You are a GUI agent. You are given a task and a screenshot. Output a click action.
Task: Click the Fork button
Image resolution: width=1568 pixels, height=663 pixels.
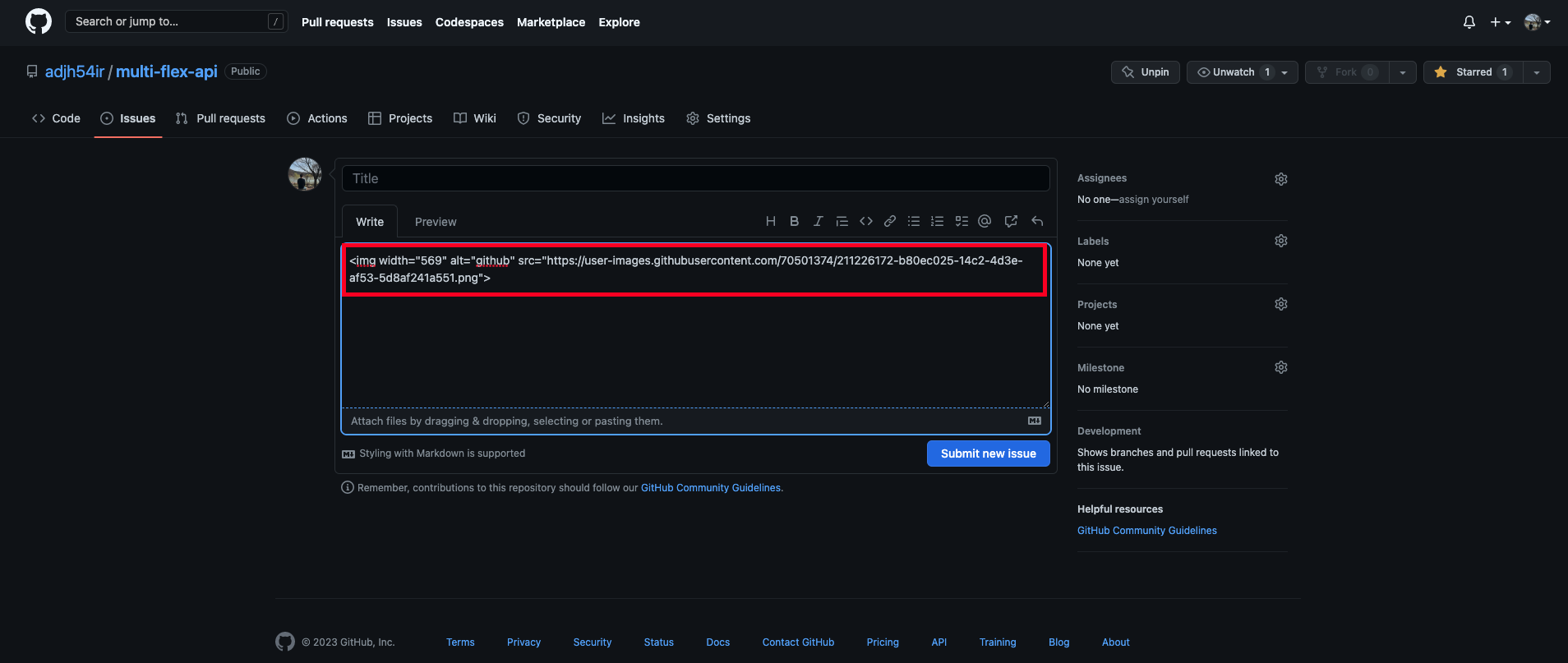pyautogui.click(x=1347, y=72)
